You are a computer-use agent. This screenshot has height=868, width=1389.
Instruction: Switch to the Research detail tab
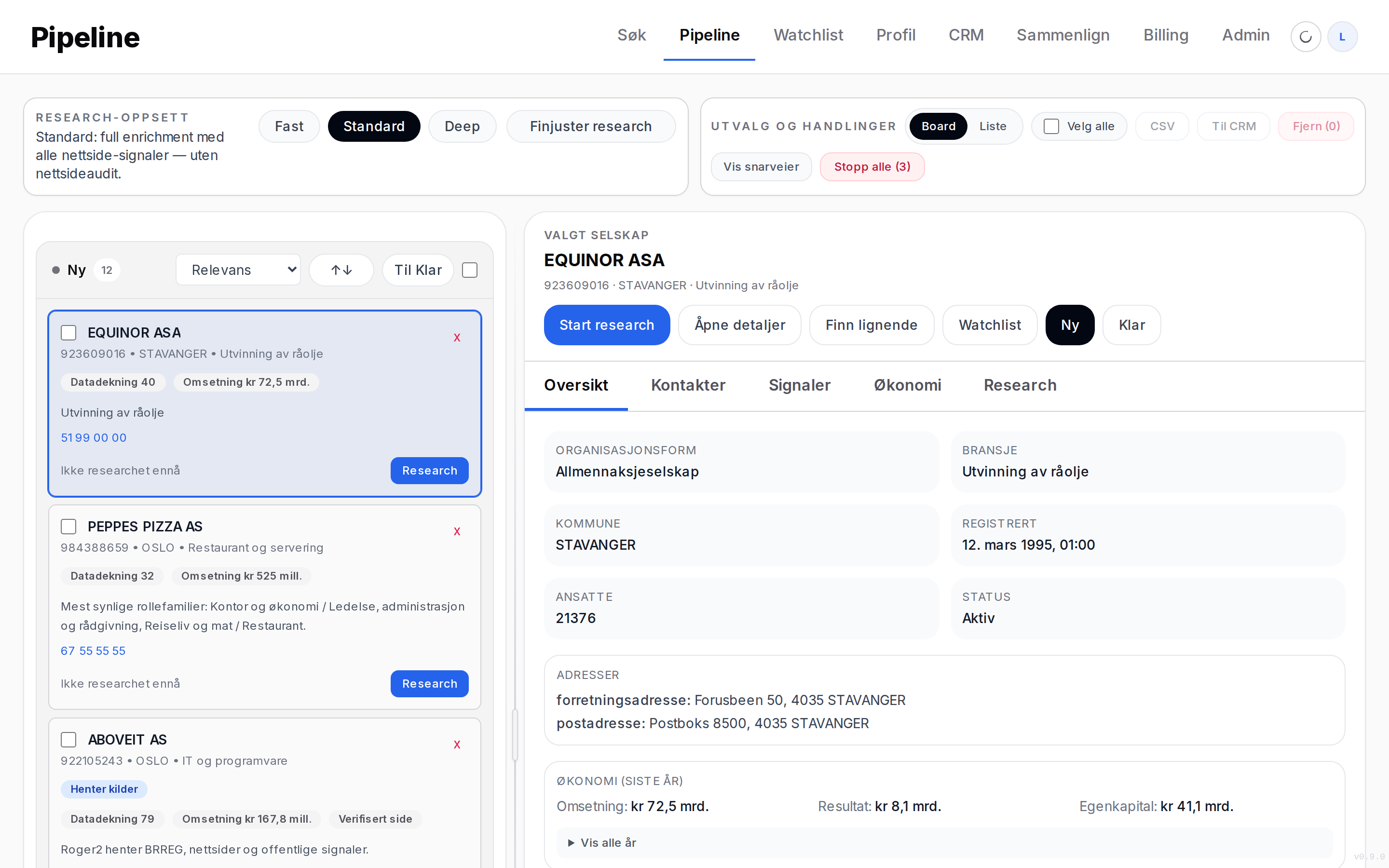point(1020,385)
